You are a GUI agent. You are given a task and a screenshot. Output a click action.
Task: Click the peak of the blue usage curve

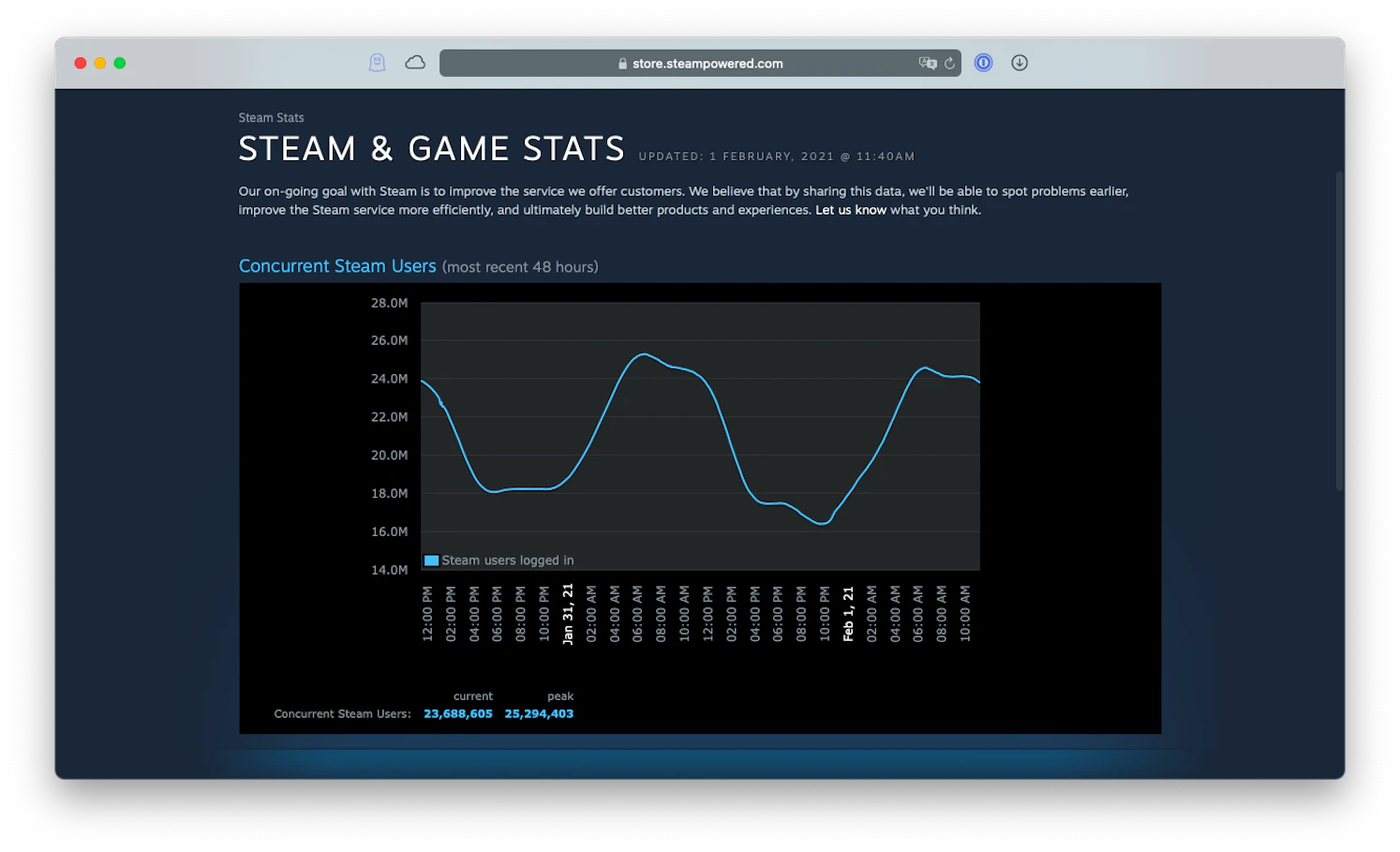645,355
